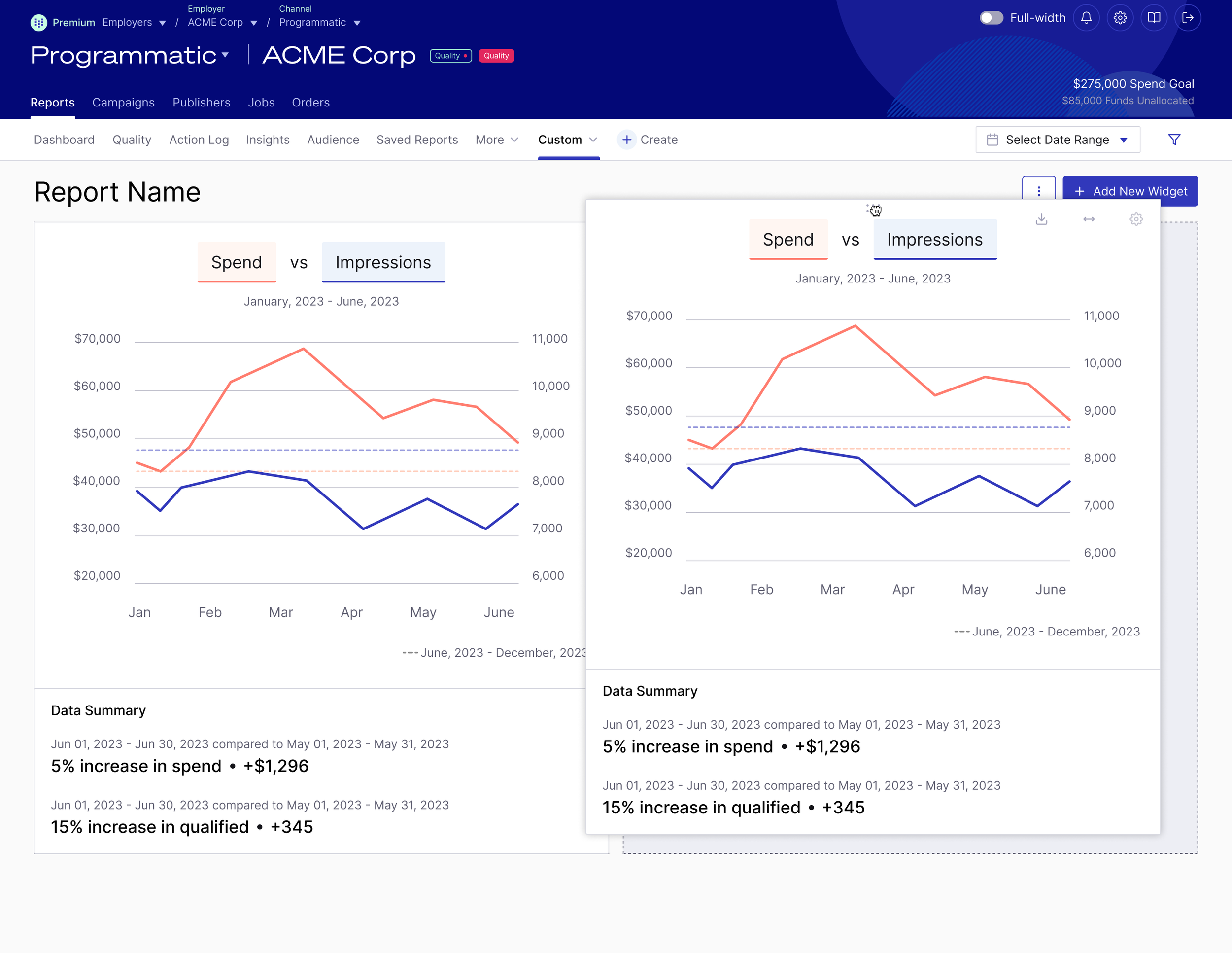Click the red Quality badge
The width and height of the screenshot is (1232, 953).
pyautogui.click(x=496, y=56)
